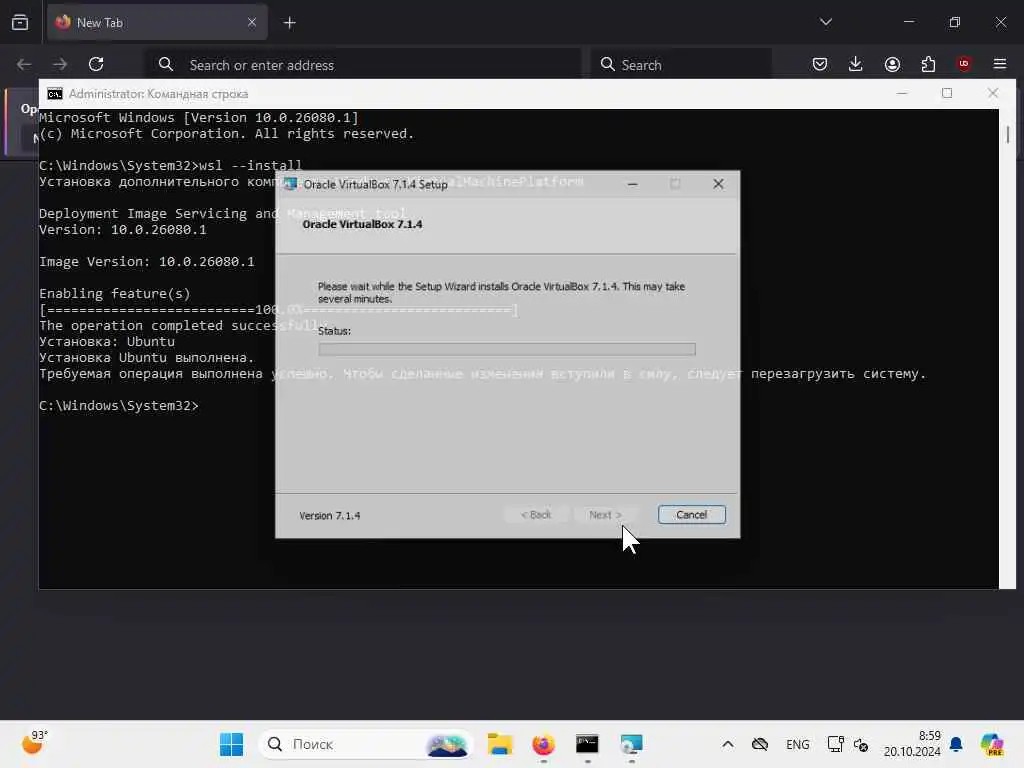Switch to Firefox from the taskbar
Viewport: 1024px width, 768px height.
543,744
